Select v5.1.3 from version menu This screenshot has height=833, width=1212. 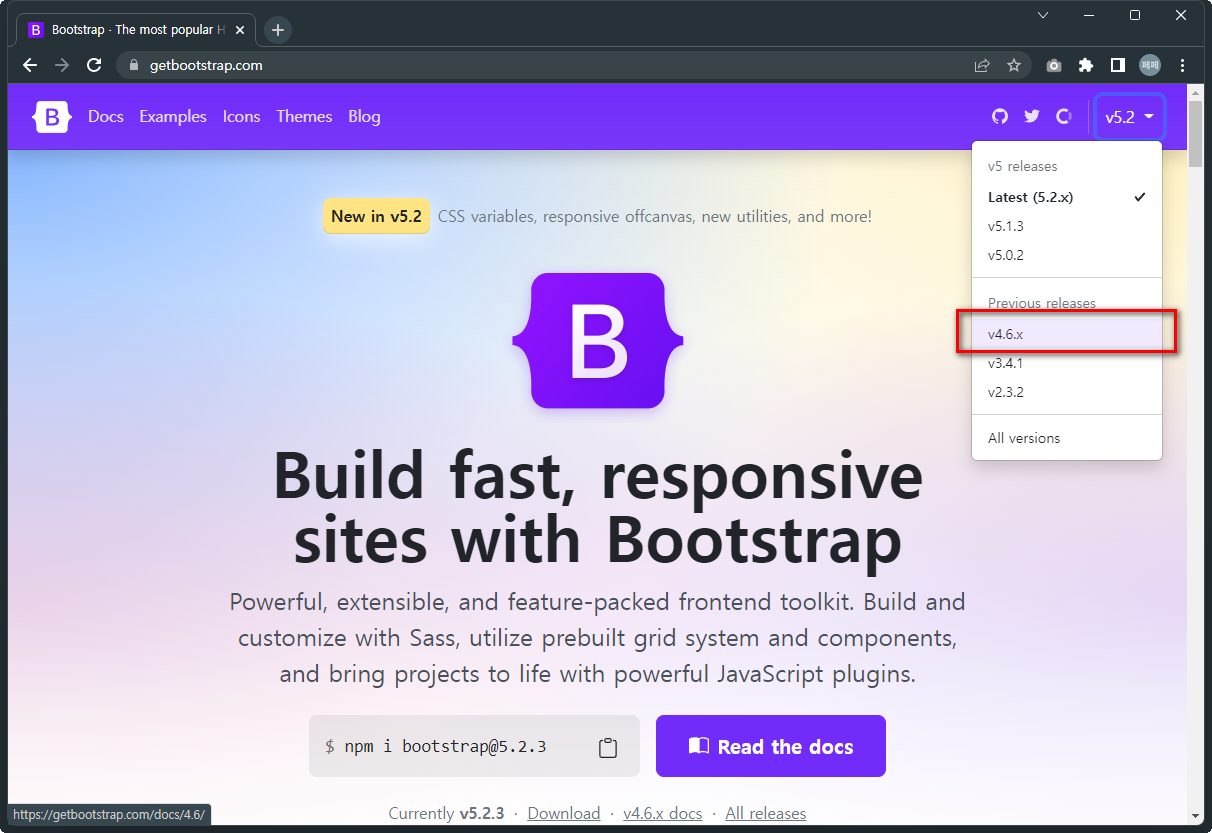1067,226
